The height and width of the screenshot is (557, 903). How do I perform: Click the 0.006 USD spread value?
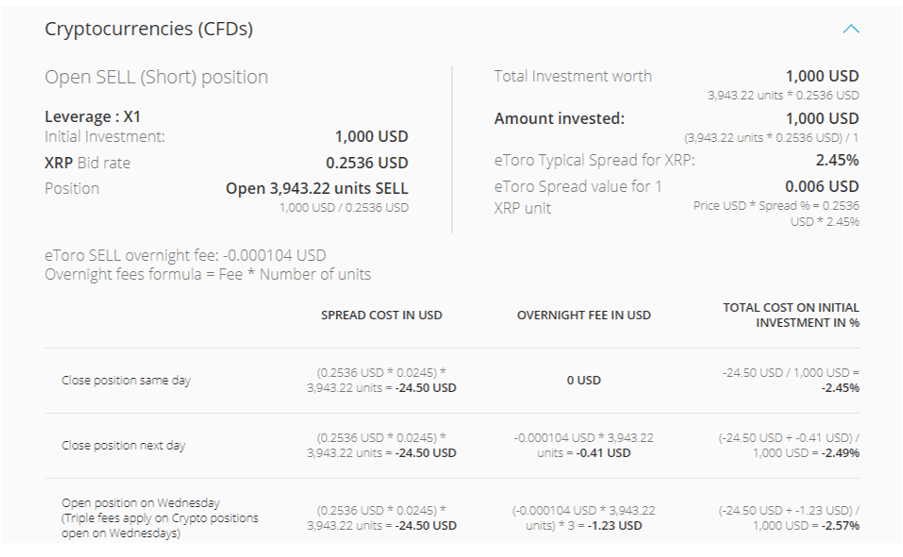(x=821, y=186)
